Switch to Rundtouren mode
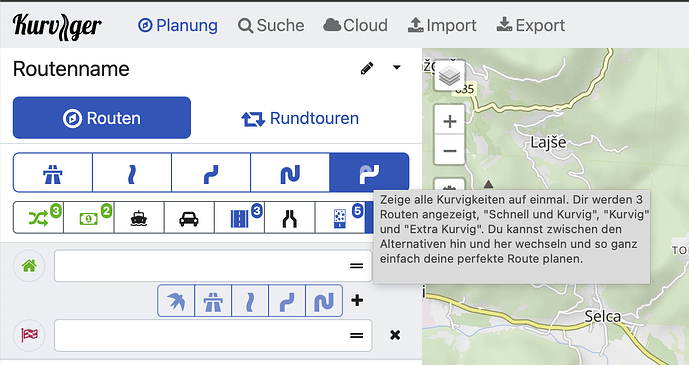The image size is (689, 365). 300,118
